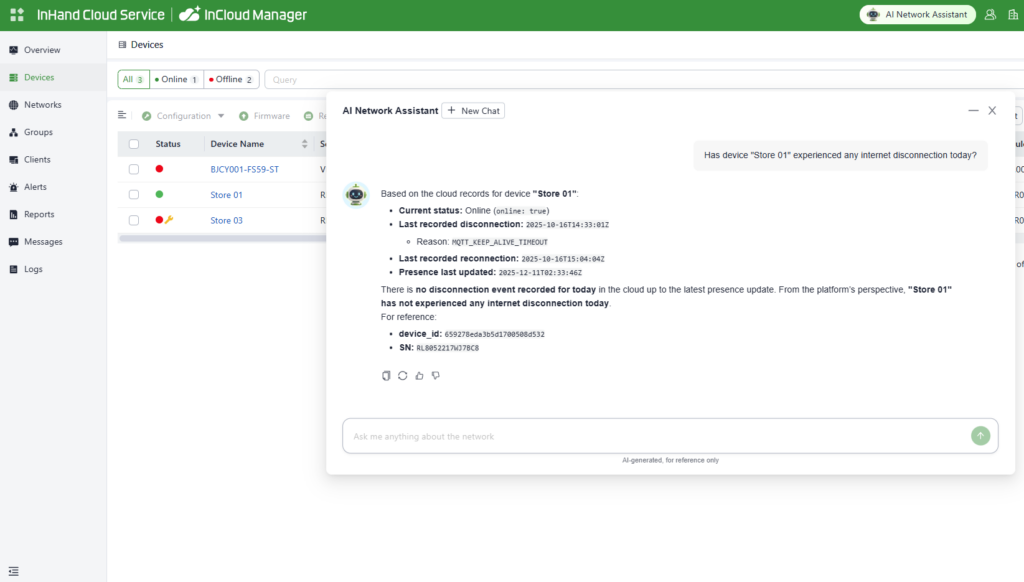Regenerate the AI assistant's answer
Image resolution: width=1024 pixels, height=582 pixels.
pyautogui.click(x=402, y=376)
